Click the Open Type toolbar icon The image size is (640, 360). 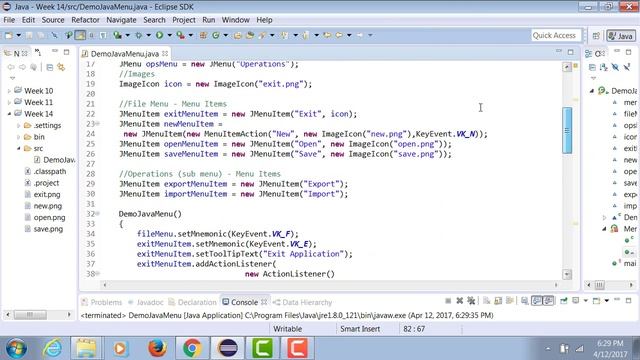[238, 36]
